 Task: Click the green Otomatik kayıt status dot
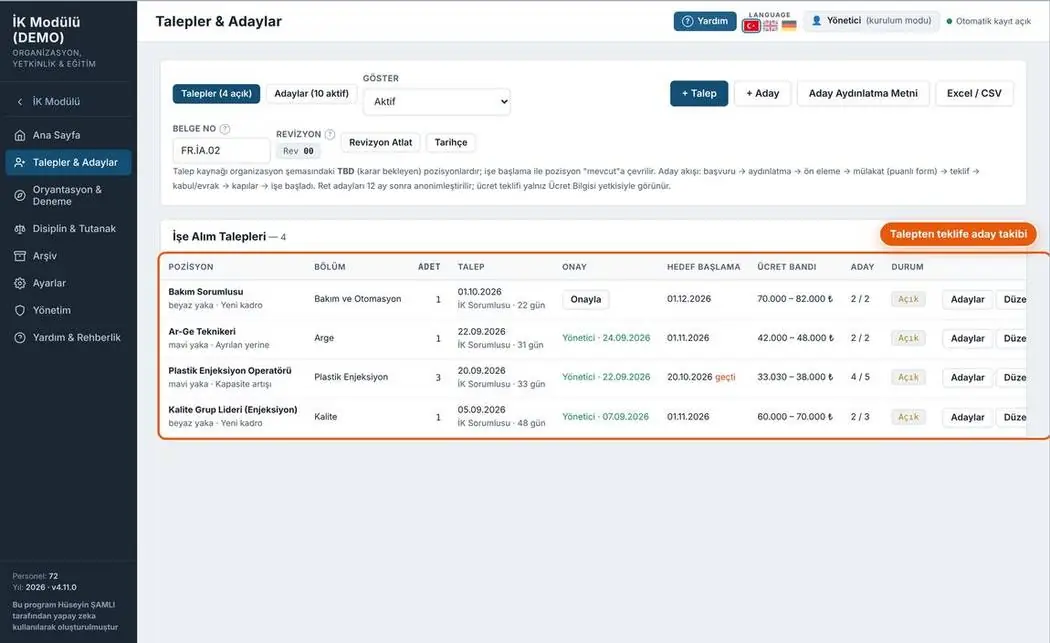coord(949,21)
